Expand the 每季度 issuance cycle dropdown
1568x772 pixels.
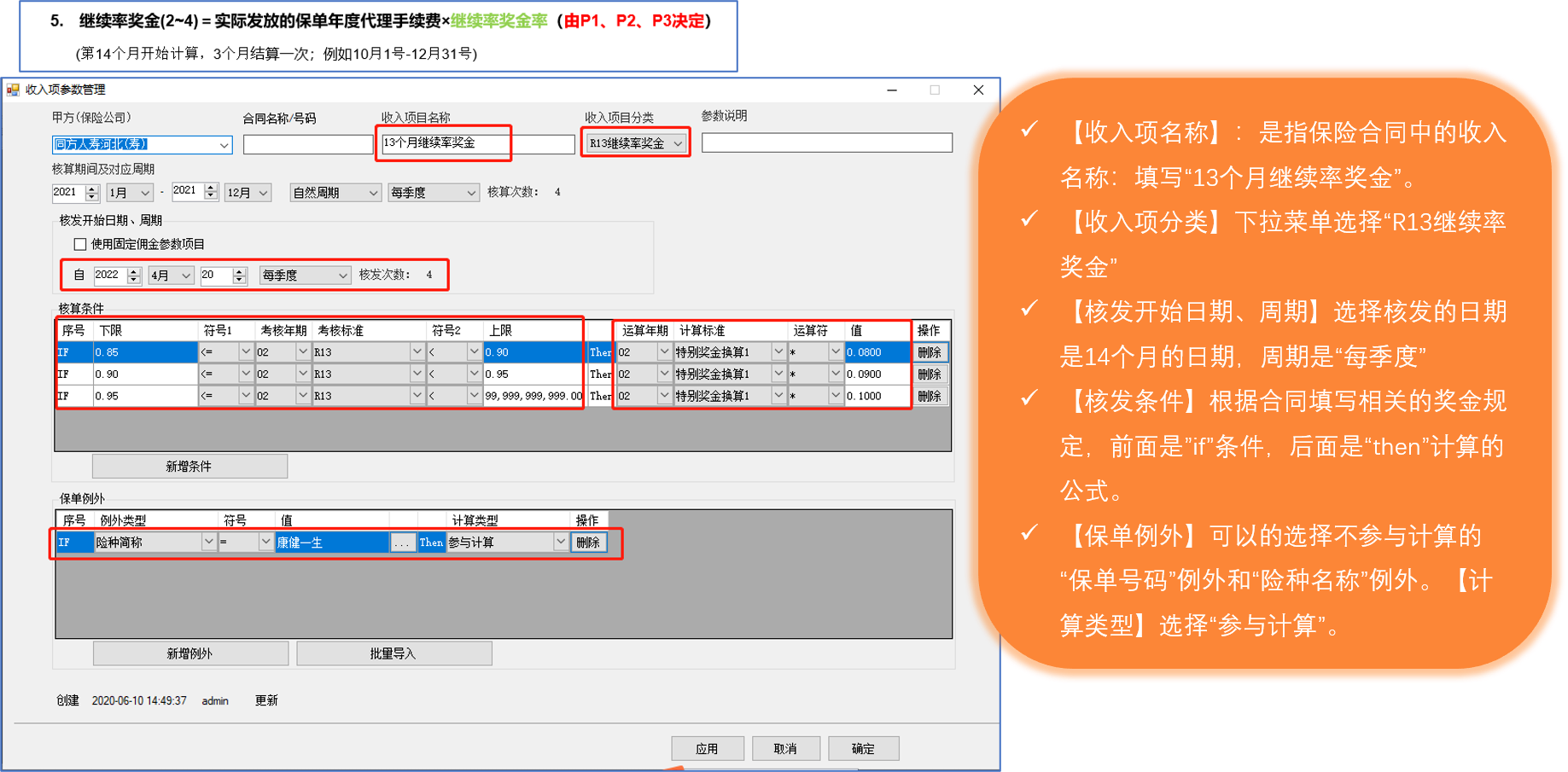(342, 276)
